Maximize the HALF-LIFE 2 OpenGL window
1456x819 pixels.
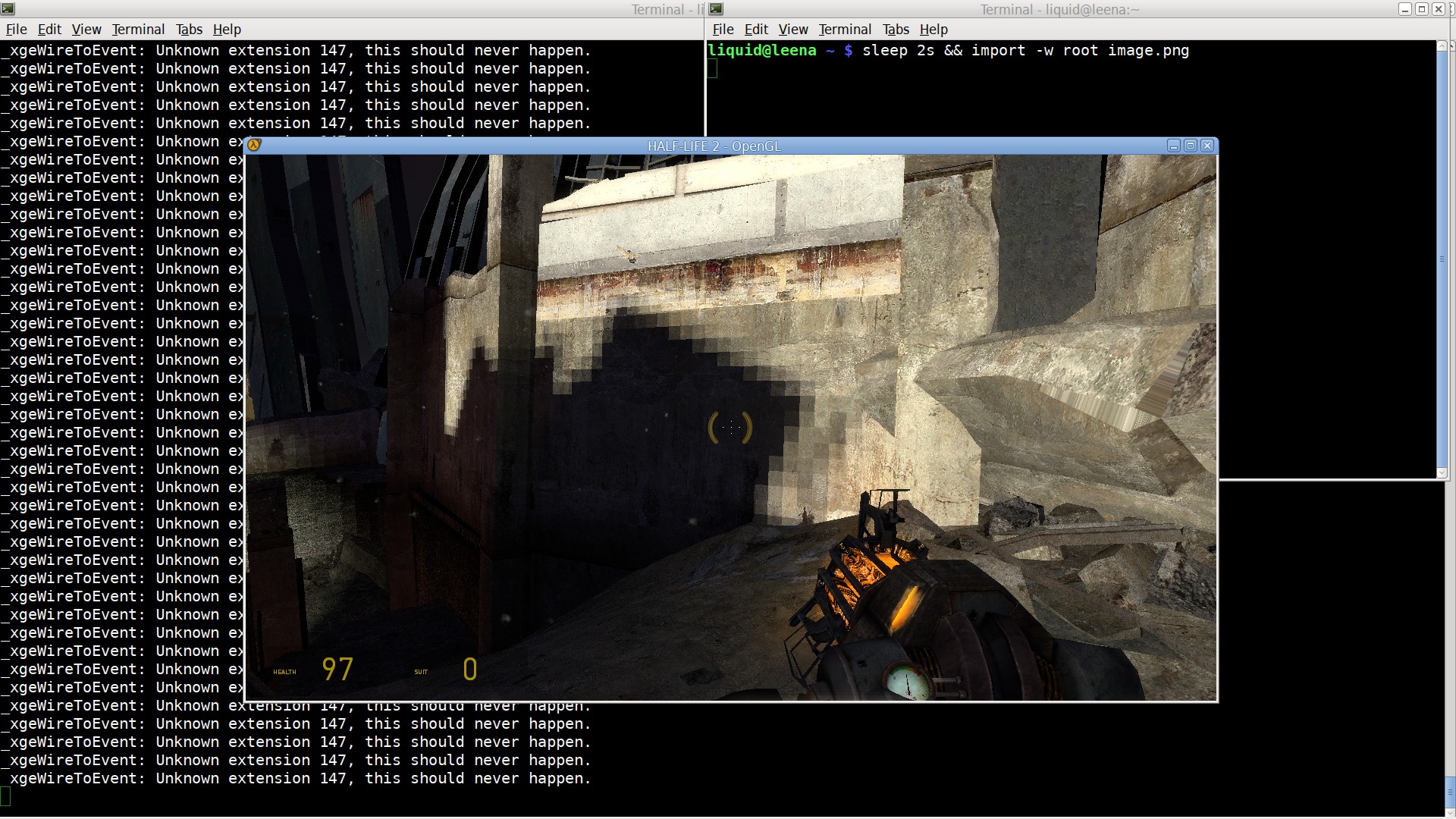coord(1191,146)
